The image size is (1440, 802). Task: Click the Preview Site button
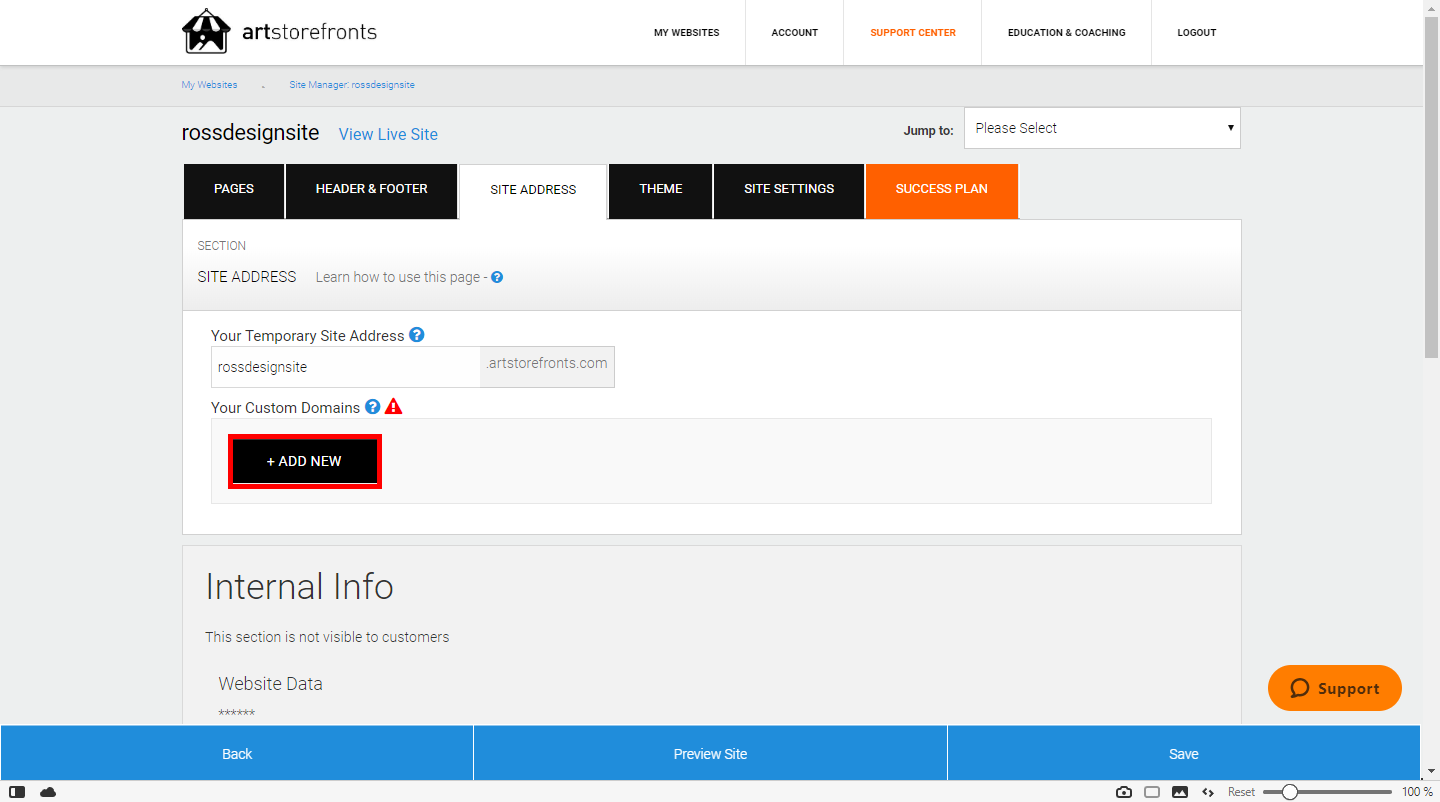pos(710,754)
